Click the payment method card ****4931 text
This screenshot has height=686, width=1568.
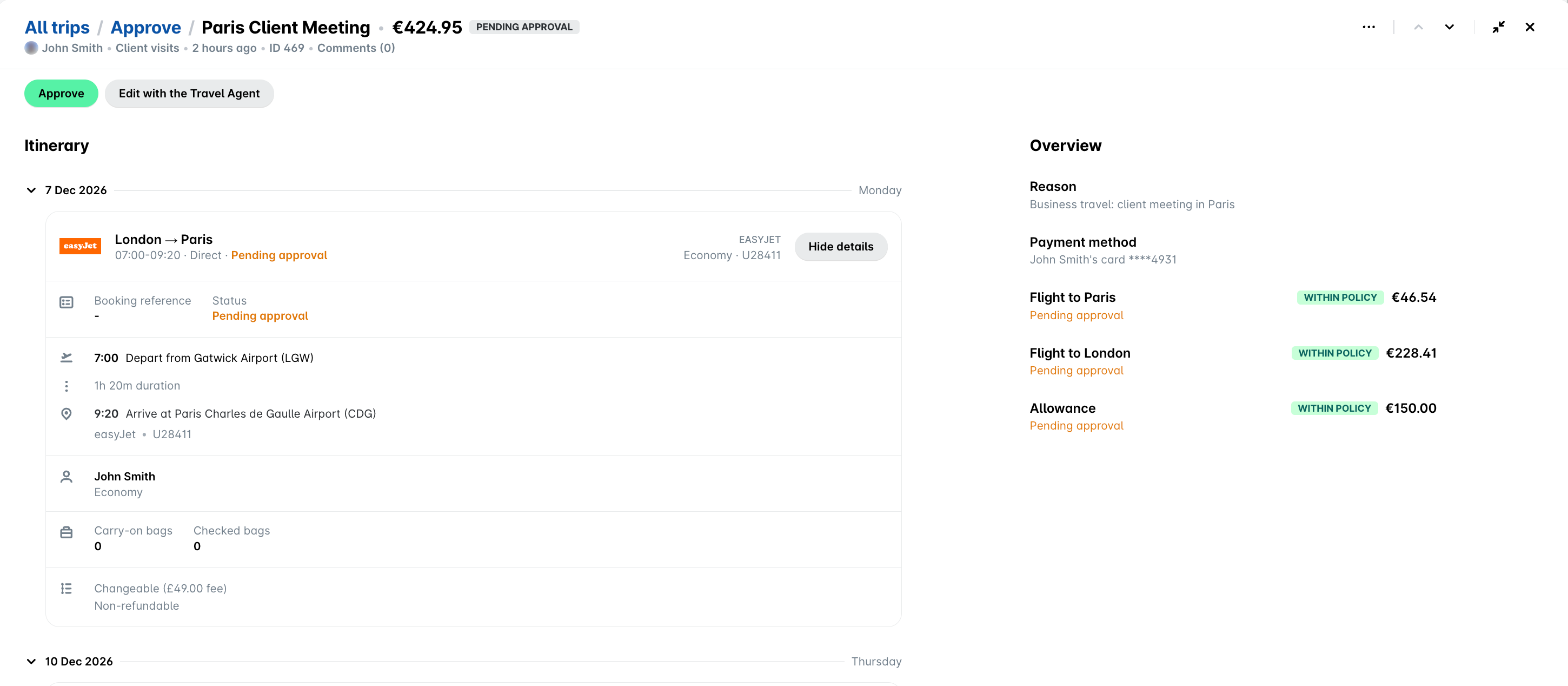1103,260
